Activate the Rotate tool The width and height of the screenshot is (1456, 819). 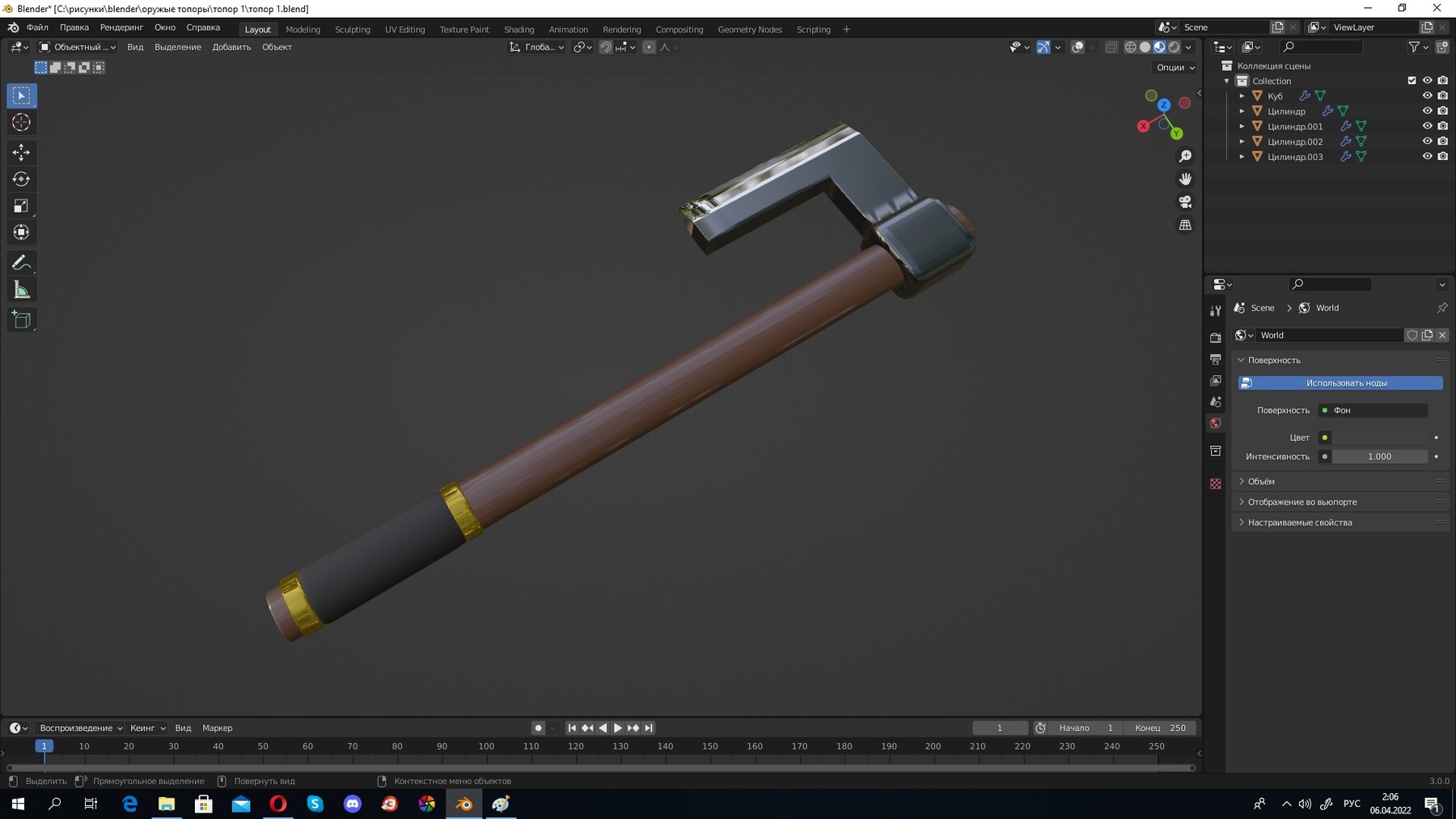(22, 179)
